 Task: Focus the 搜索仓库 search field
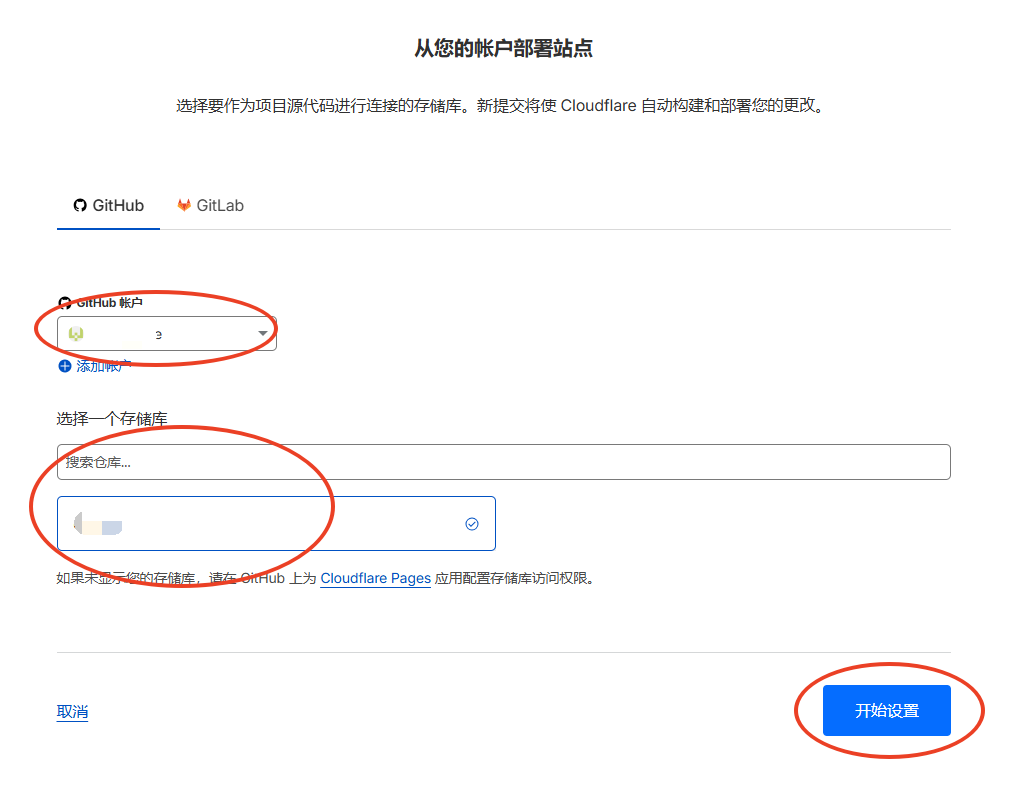503,462
